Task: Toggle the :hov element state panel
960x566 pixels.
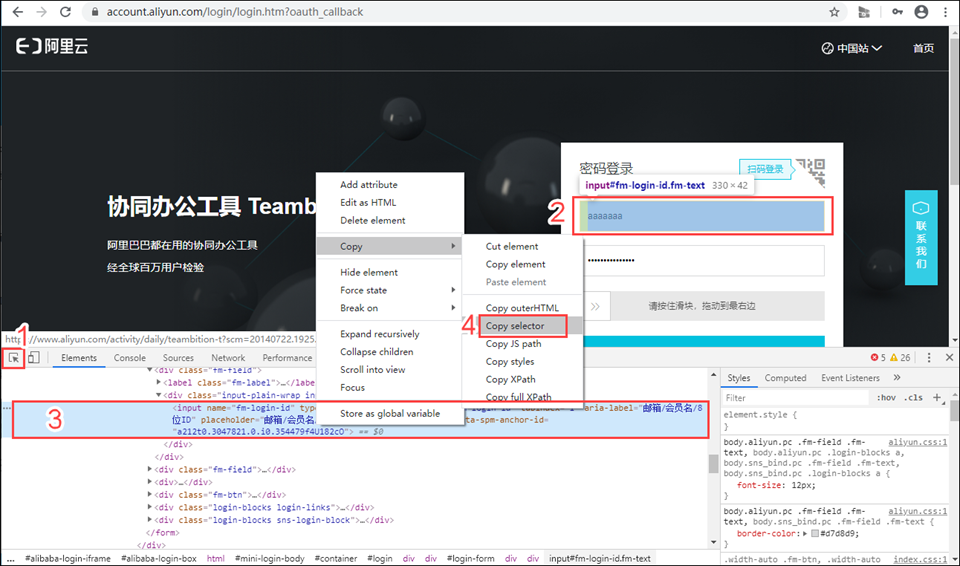Action: point(886,398)
